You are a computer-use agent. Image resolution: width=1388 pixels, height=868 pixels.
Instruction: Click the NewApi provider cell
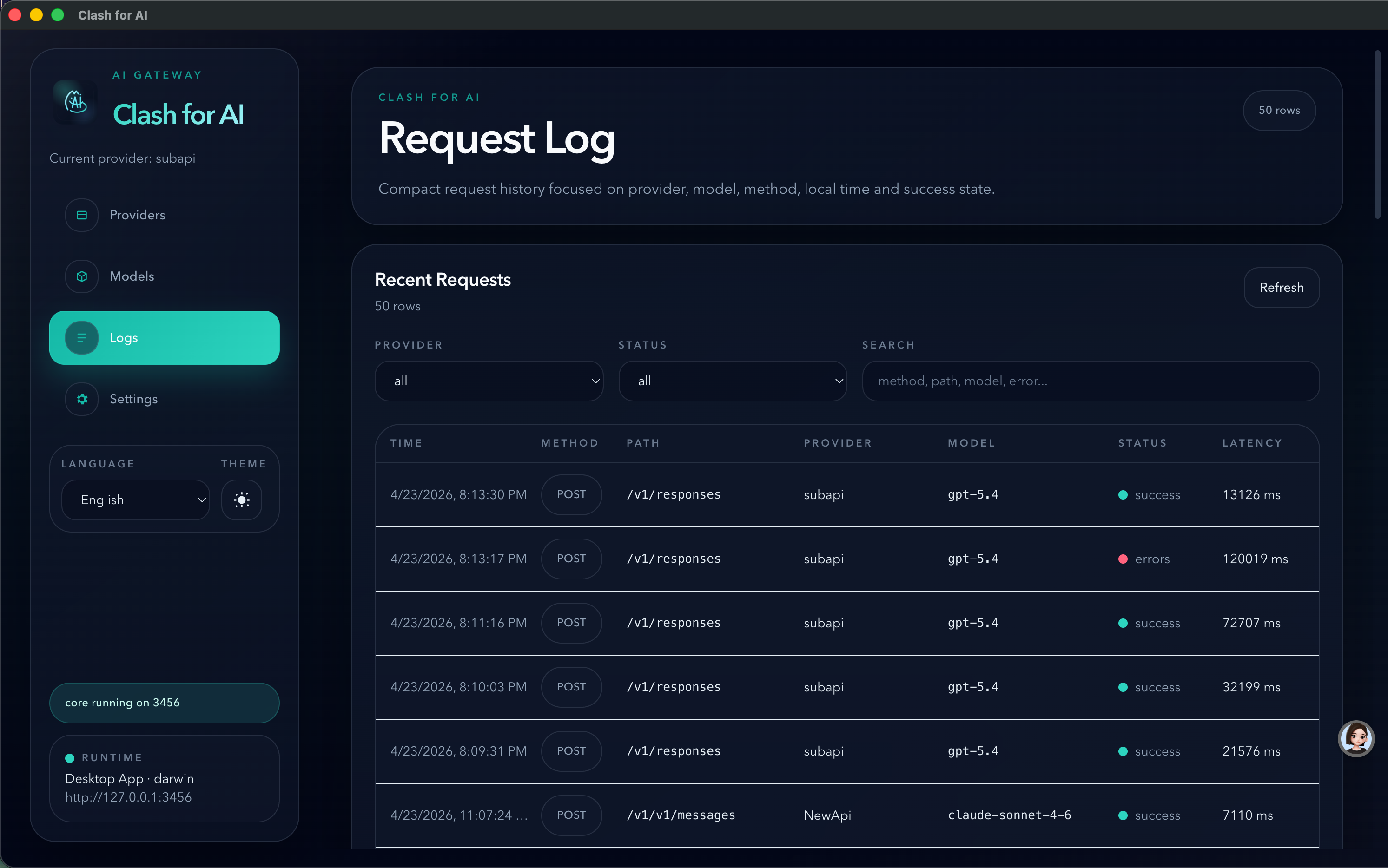click(827, 815)
